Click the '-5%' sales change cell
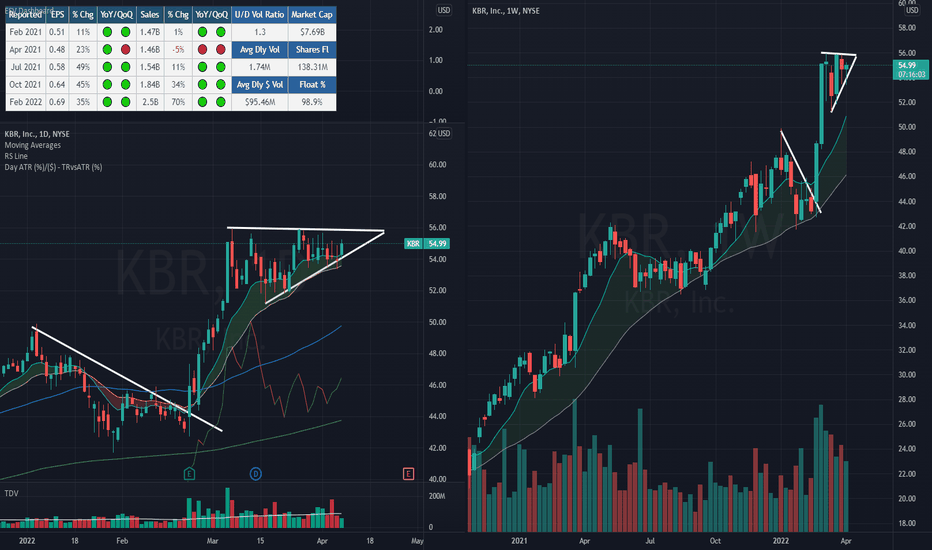 tap(178, 50)
